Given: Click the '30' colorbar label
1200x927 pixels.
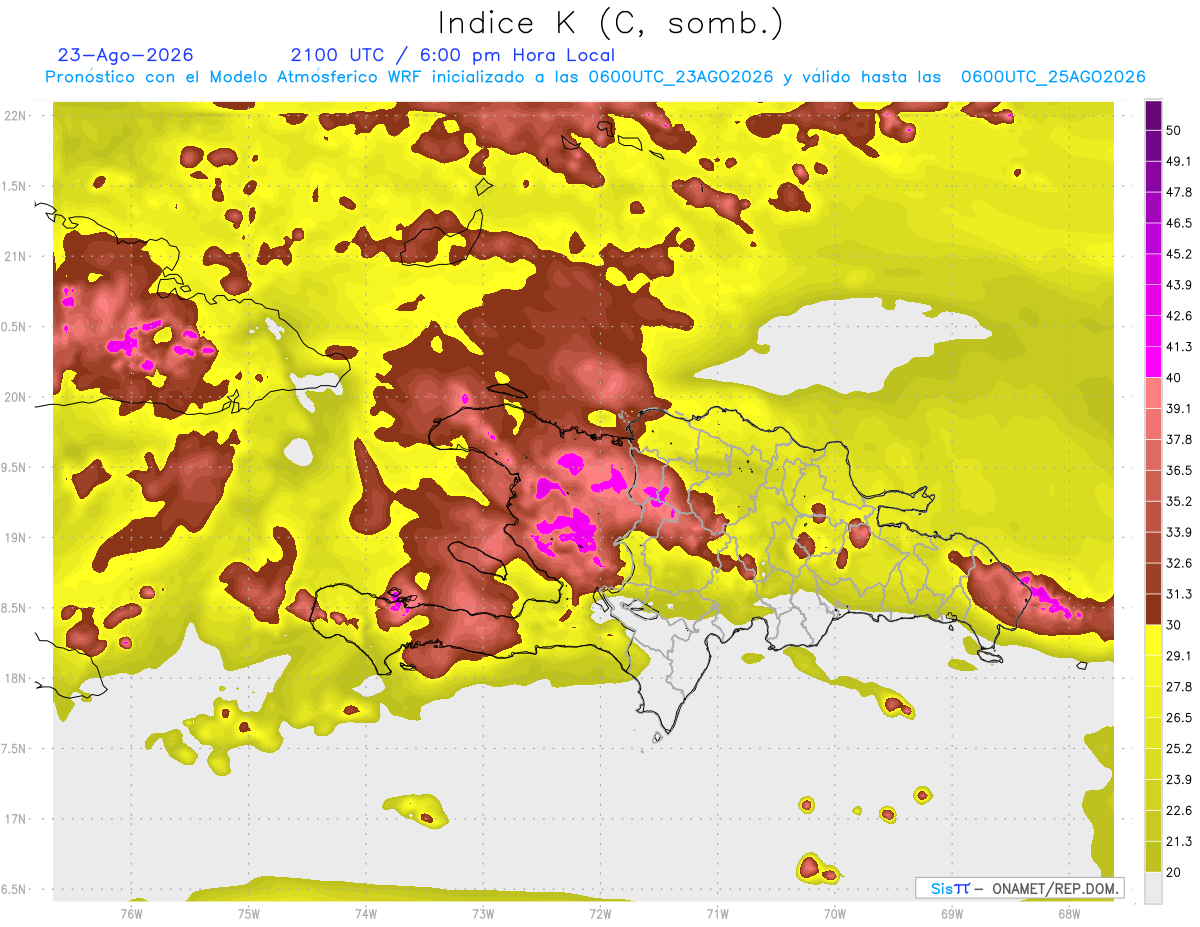Looking at the screenshot, I should [1176, 625].
